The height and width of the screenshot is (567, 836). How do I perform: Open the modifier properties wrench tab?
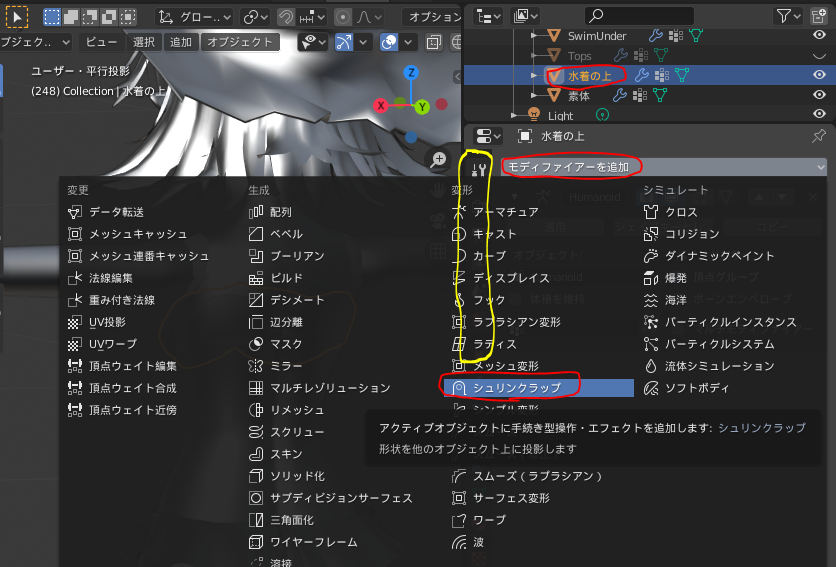point(479,169)
